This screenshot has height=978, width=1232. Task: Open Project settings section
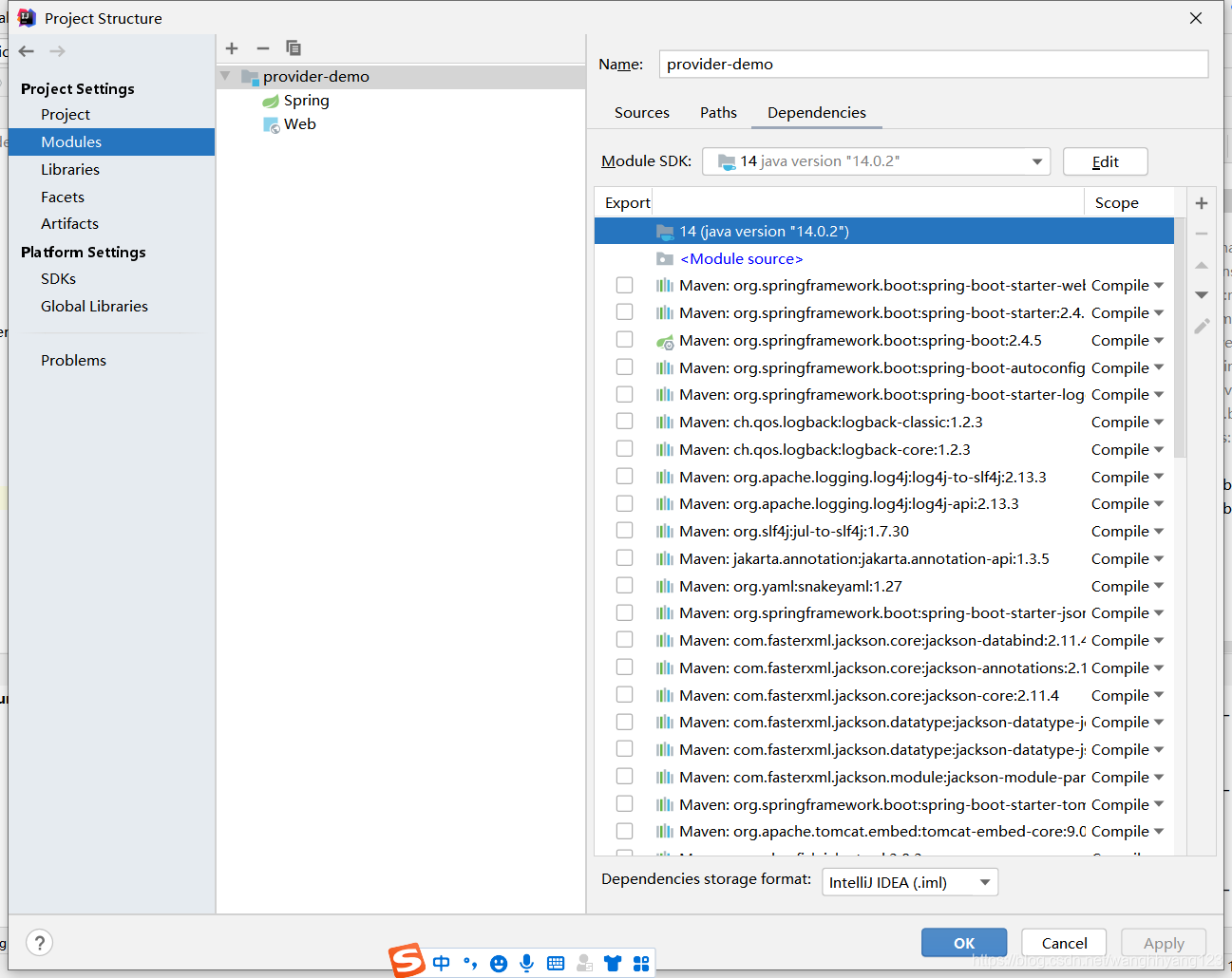point(66,114)
